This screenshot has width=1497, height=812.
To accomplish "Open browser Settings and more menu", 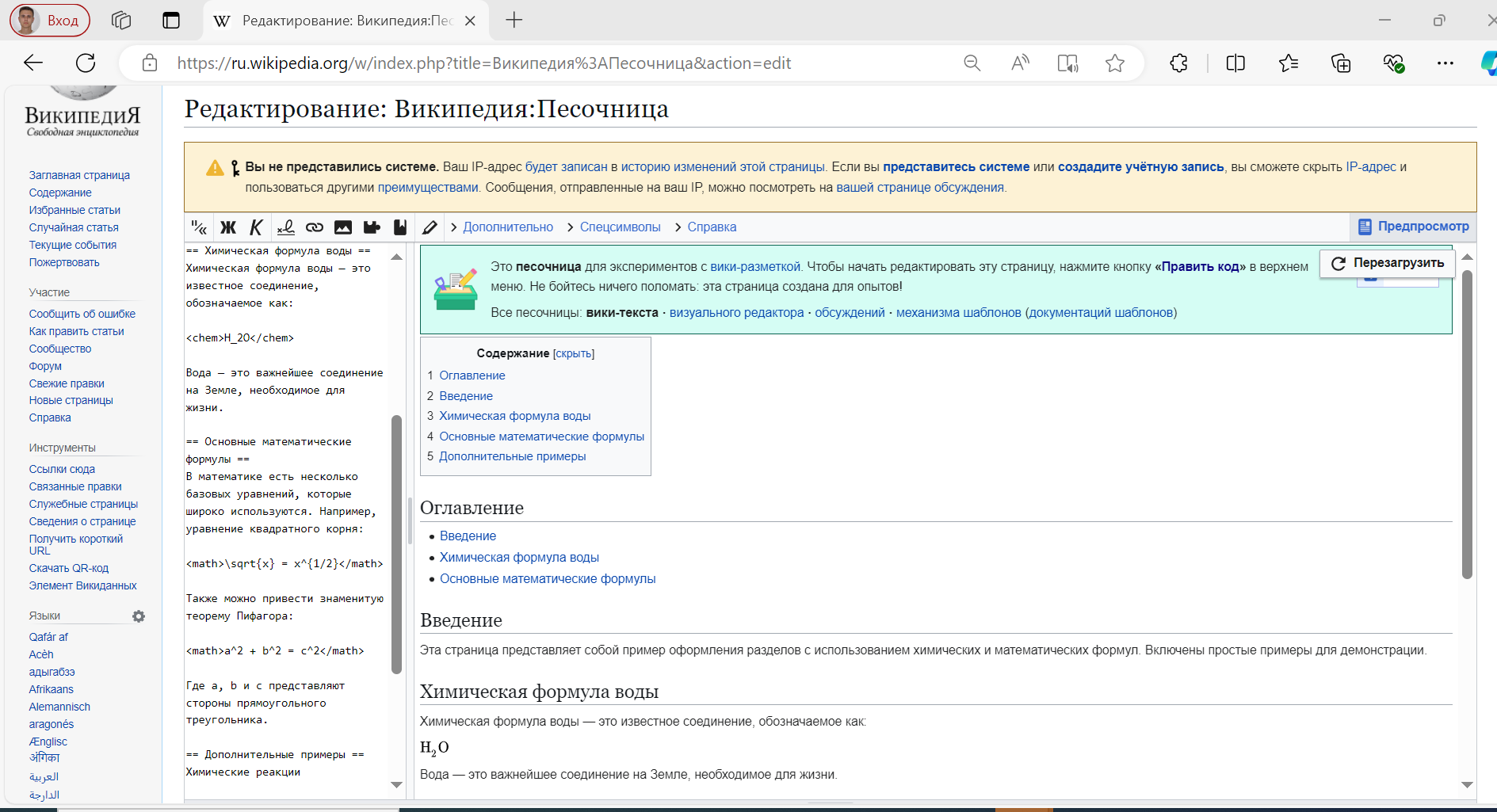I will tap(1445, 63).
